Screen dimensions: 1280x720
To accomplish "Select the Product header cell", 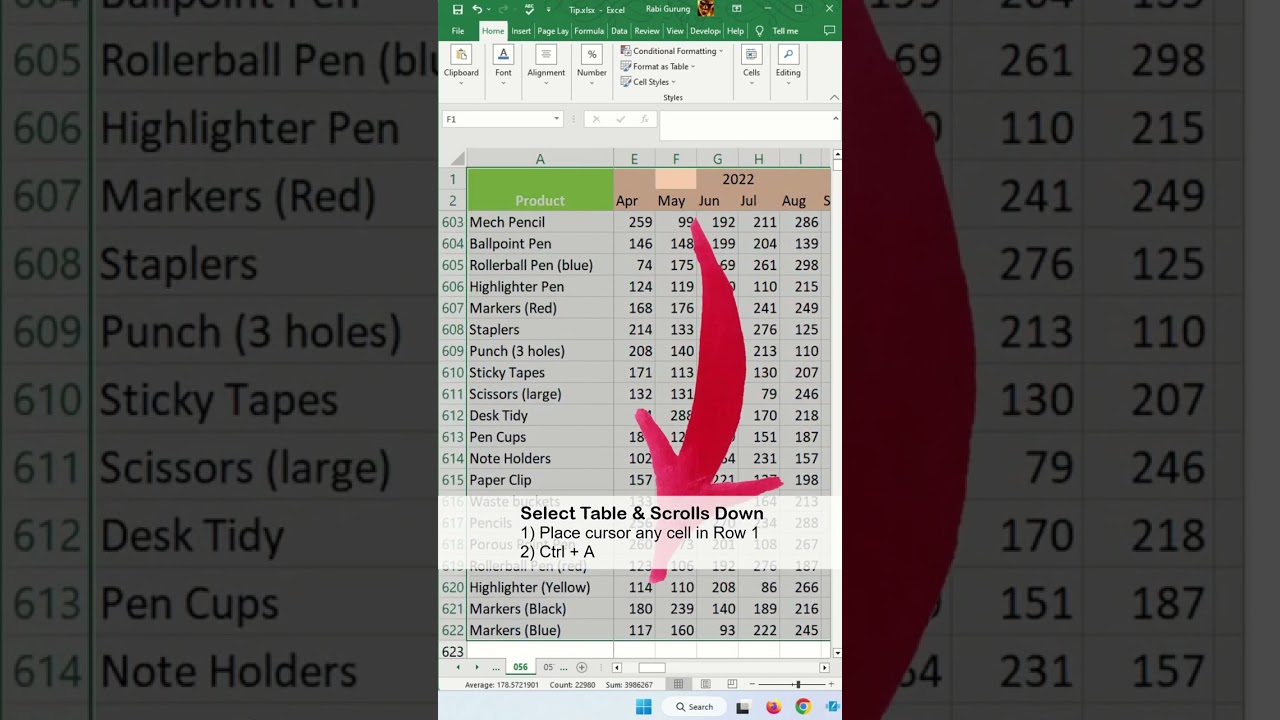I will coord(540,190).
